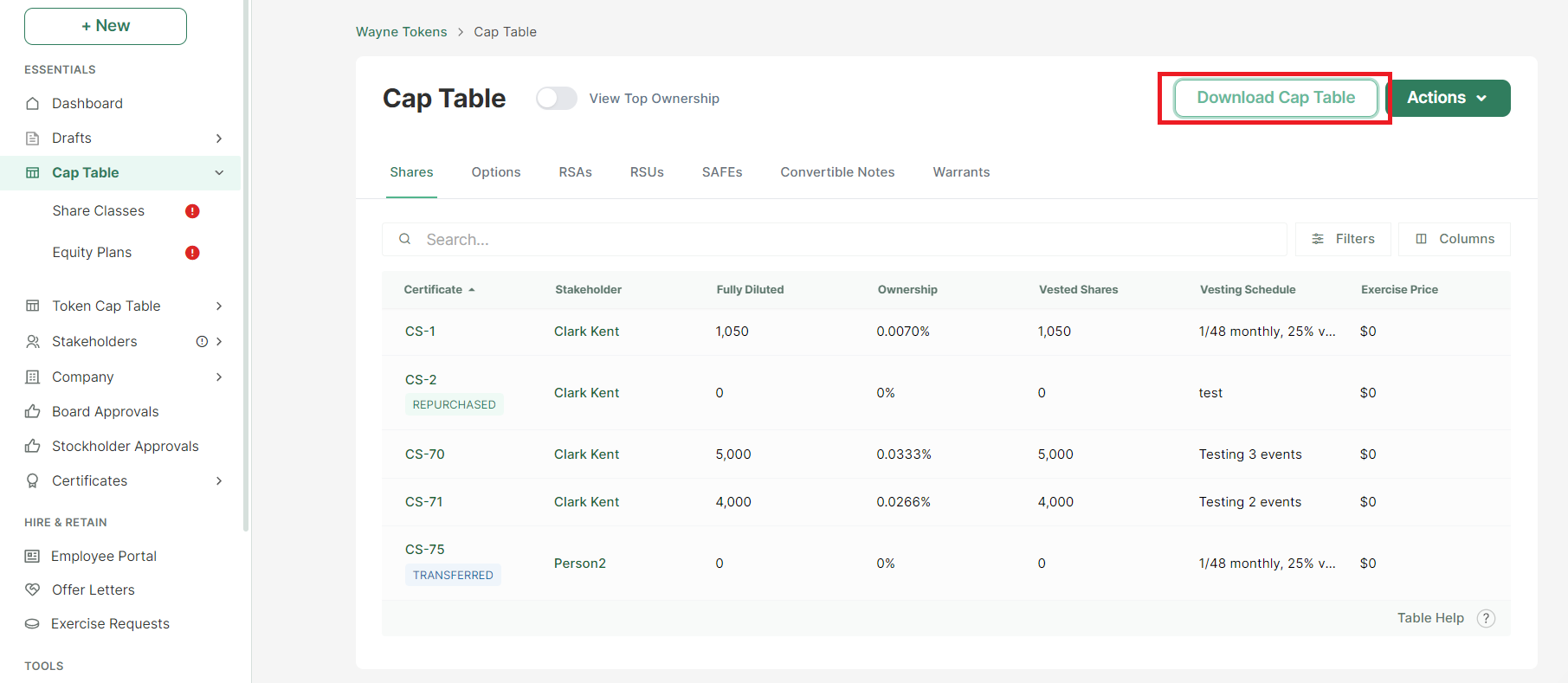Click the Exercise Requests icon

[x=32, y=623]
